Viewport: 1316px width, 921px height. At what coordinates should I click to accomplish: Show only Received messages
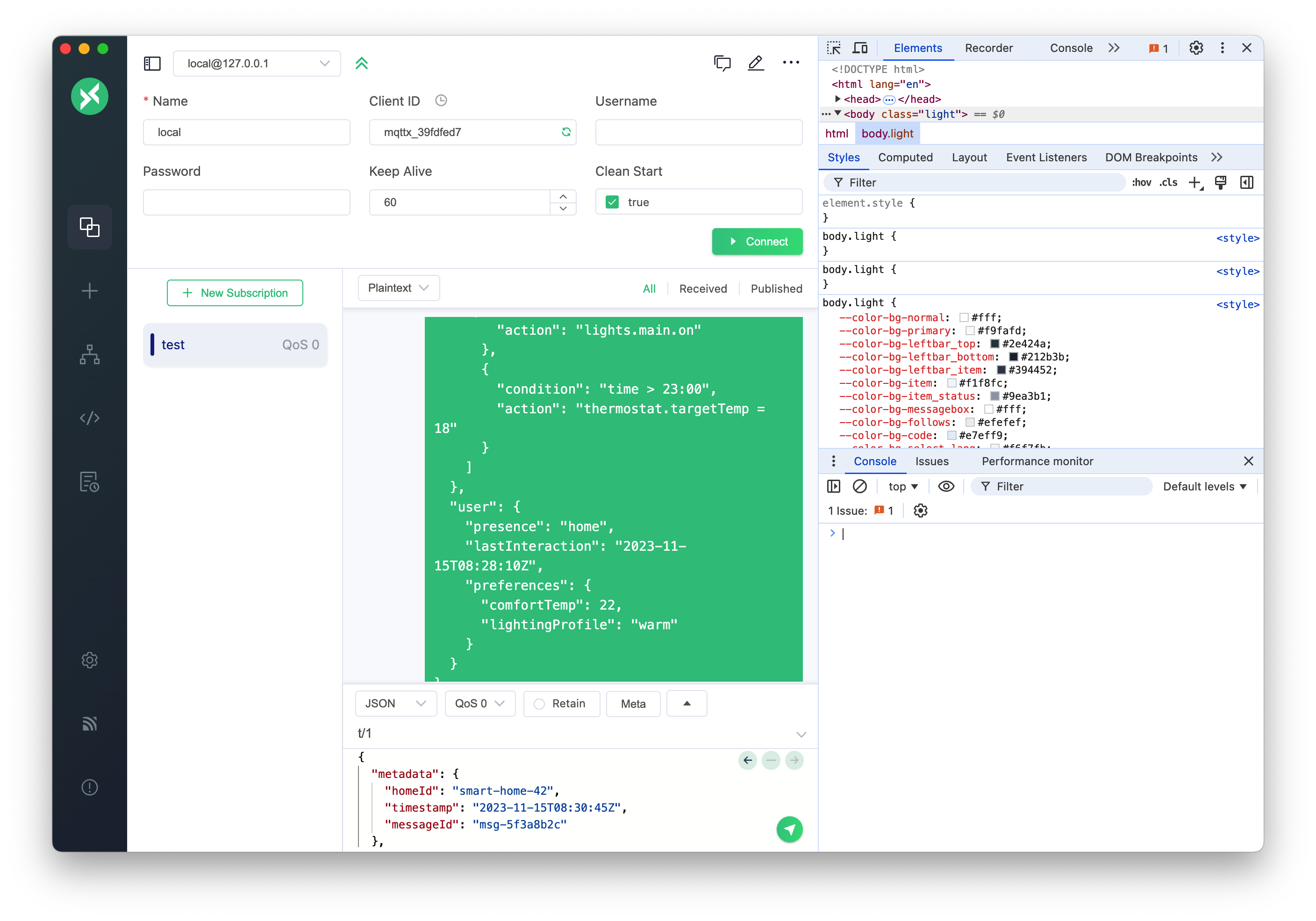[703, 288]
